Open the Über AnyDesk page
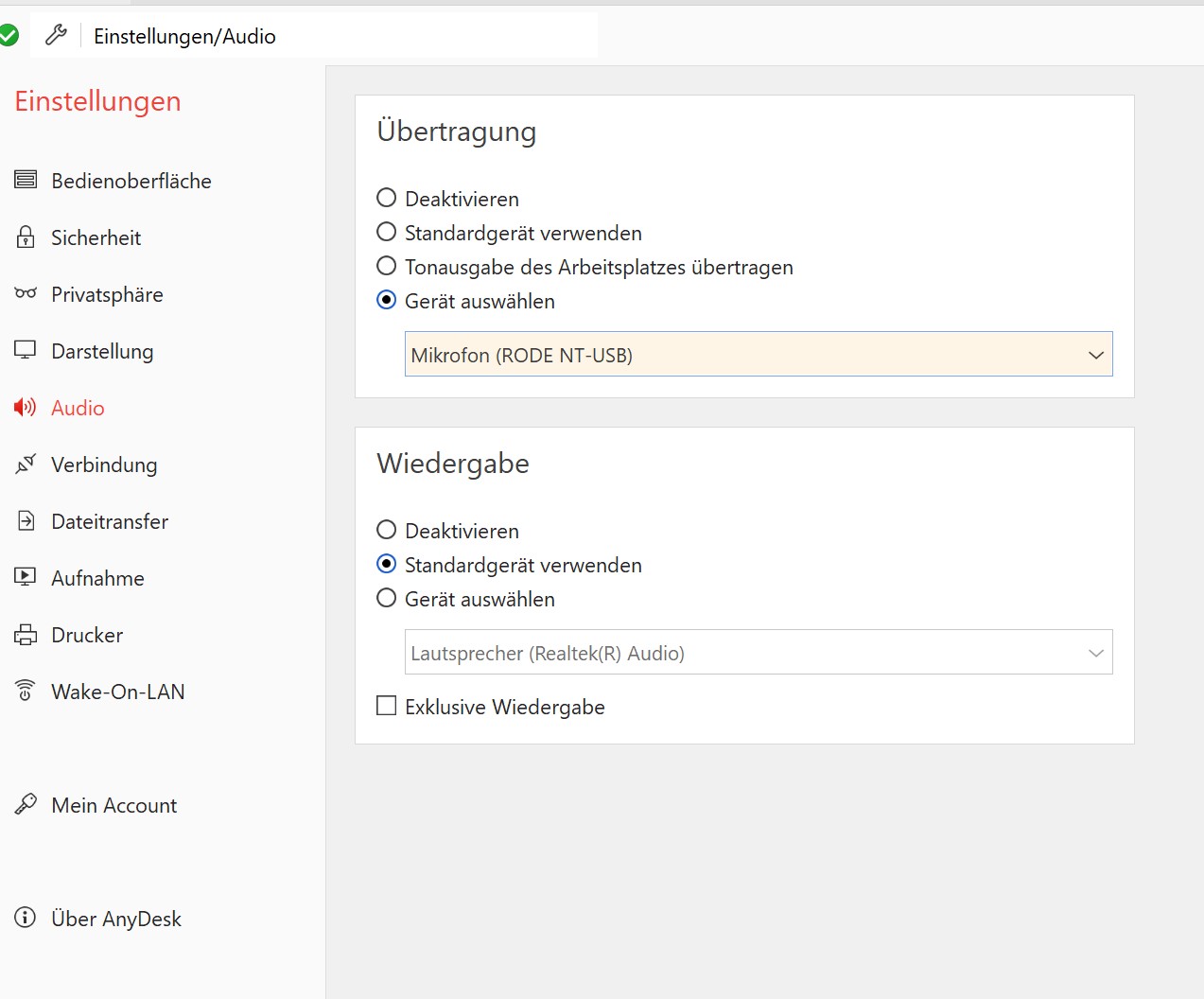Screen dimensions: 1204x999 [115, 919]
